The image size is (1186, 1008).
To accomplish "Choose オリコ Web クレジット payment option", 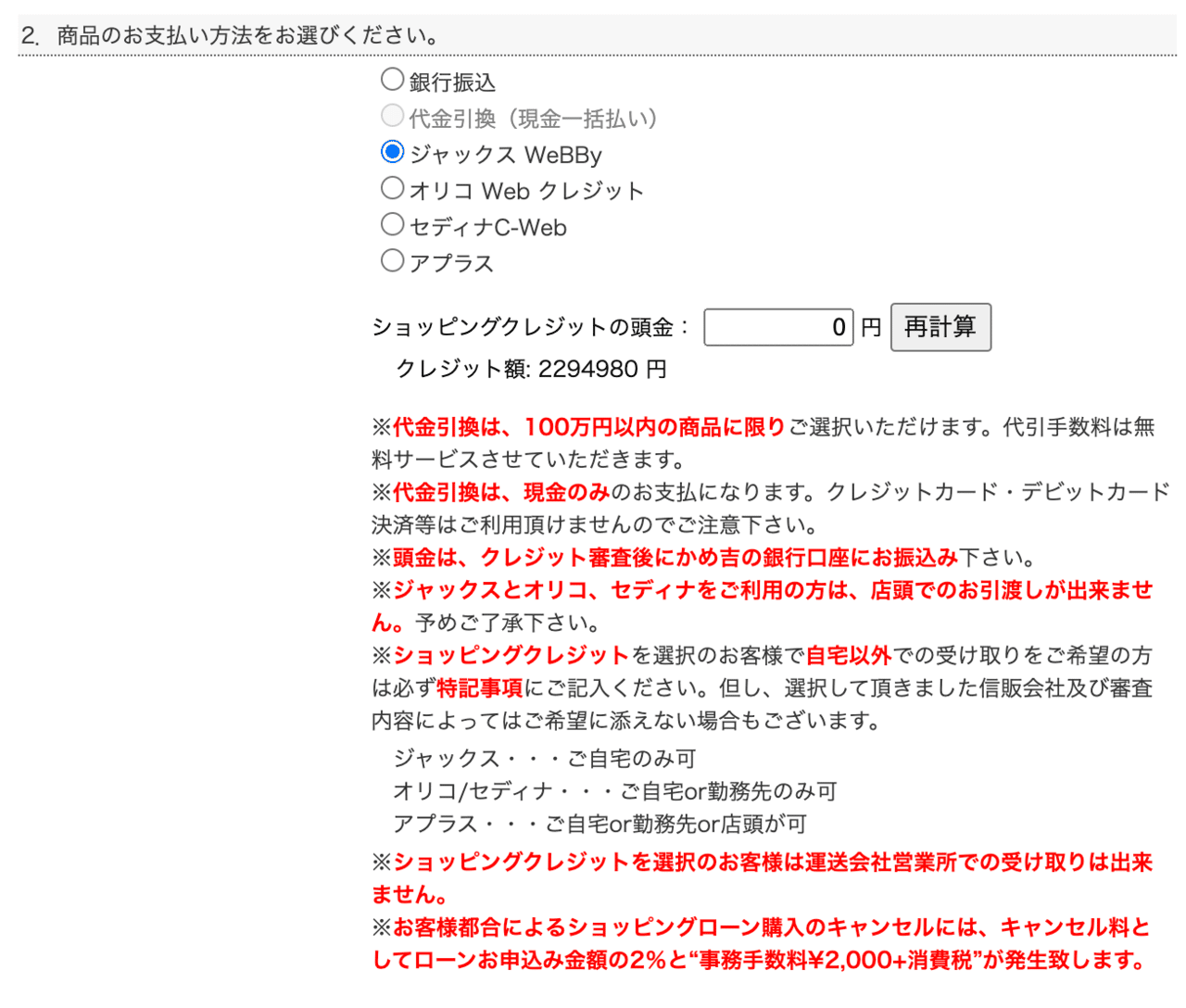I will pos(392,188).
